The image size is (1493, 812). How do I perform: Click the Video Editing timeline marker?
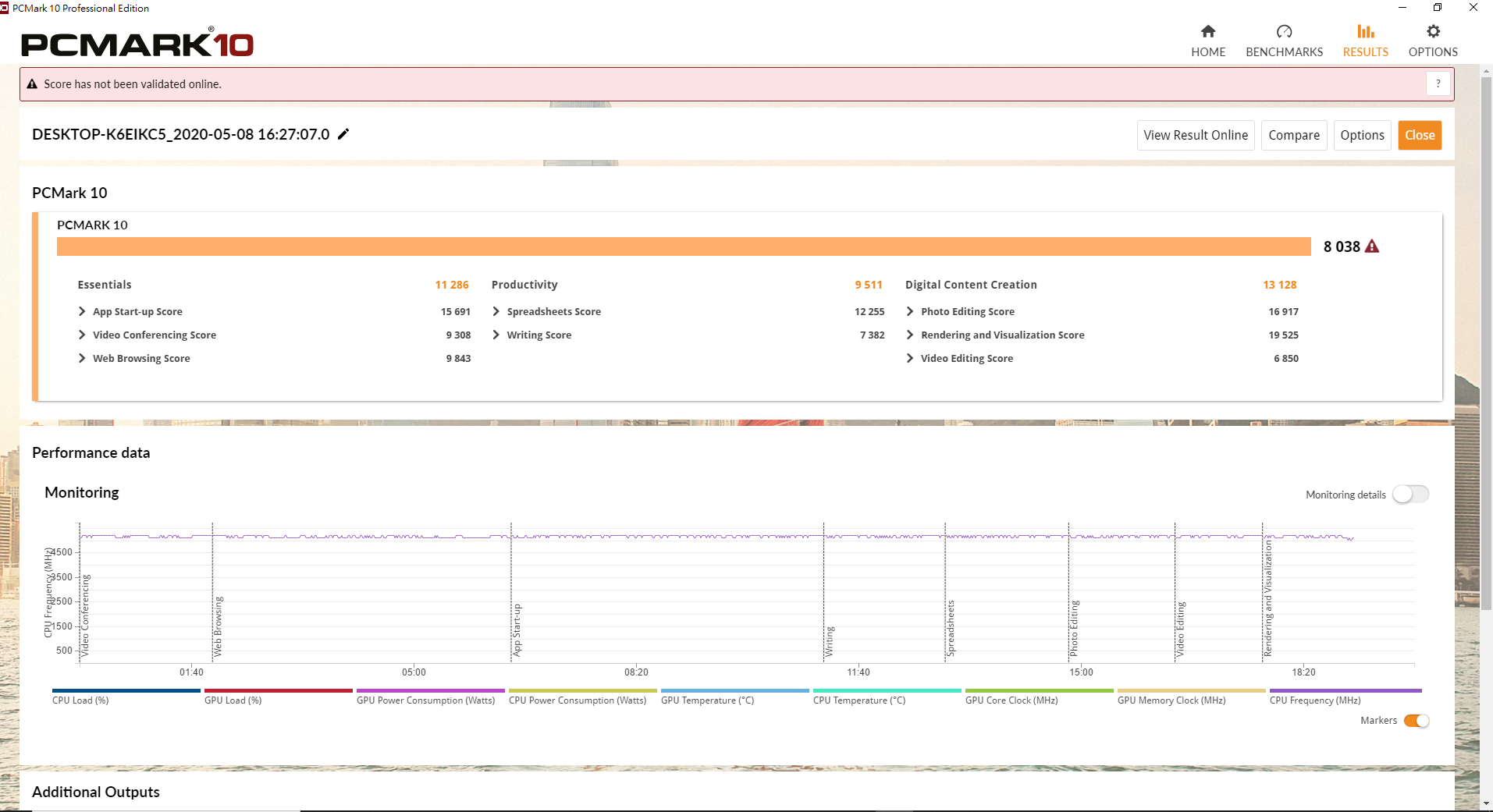tap(1181, 629)
